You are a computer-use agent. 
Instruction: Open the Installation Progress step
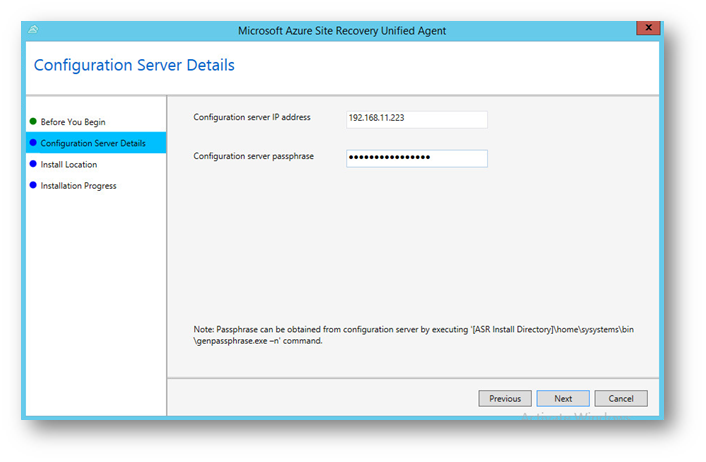[x=78, y=185]
